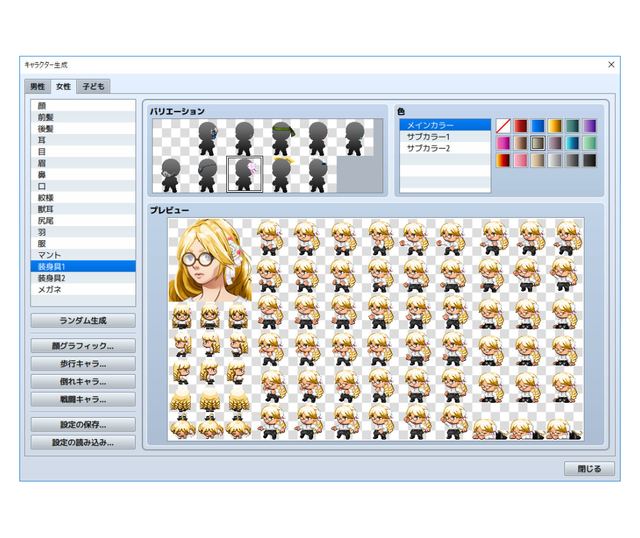Image resolution: width=640 pixels, height=538 pixels.
Task: Pick the golden yellow color swatch
Action: (x=555, y=126)
